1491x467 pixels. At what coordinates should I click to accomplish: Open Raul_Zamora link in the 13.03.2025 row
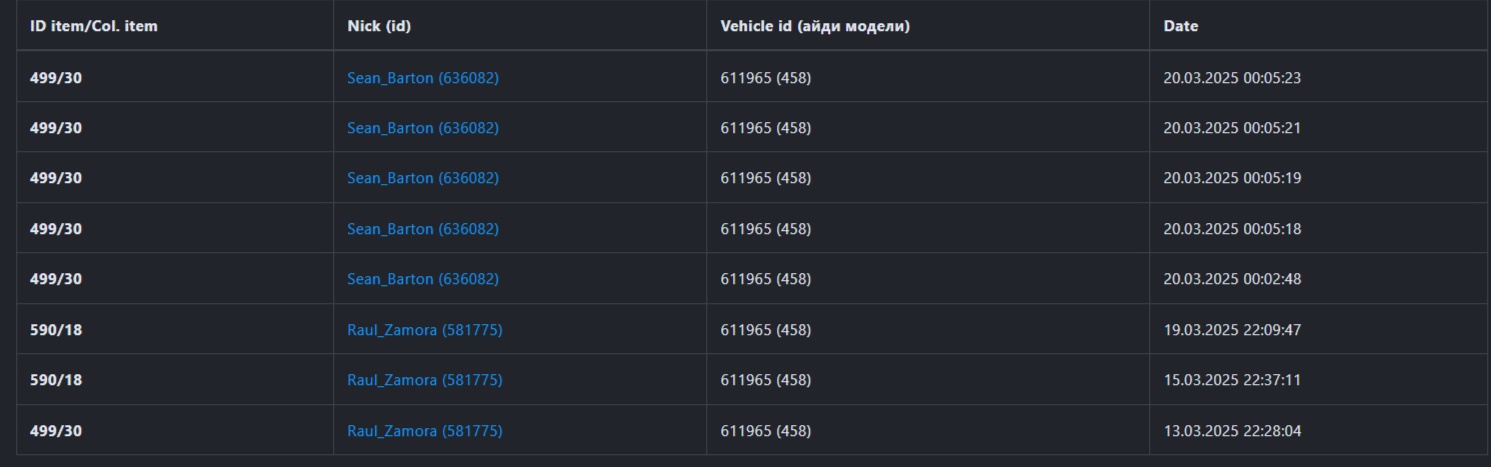point(424,431)
